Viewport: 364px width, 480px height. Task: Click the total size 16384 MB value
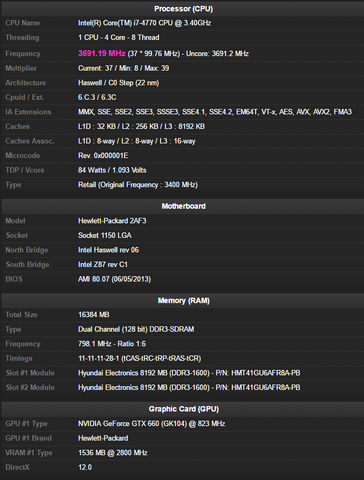pos(94,315)
